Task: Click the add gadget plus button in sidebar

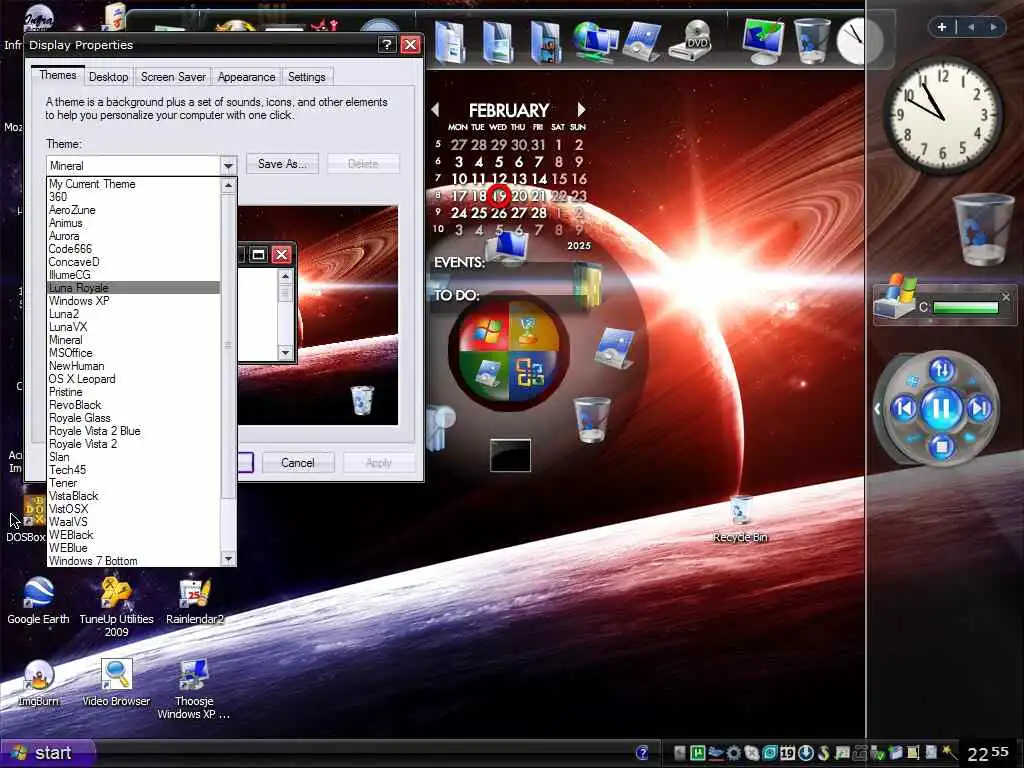Action: [x=942, y=27]
